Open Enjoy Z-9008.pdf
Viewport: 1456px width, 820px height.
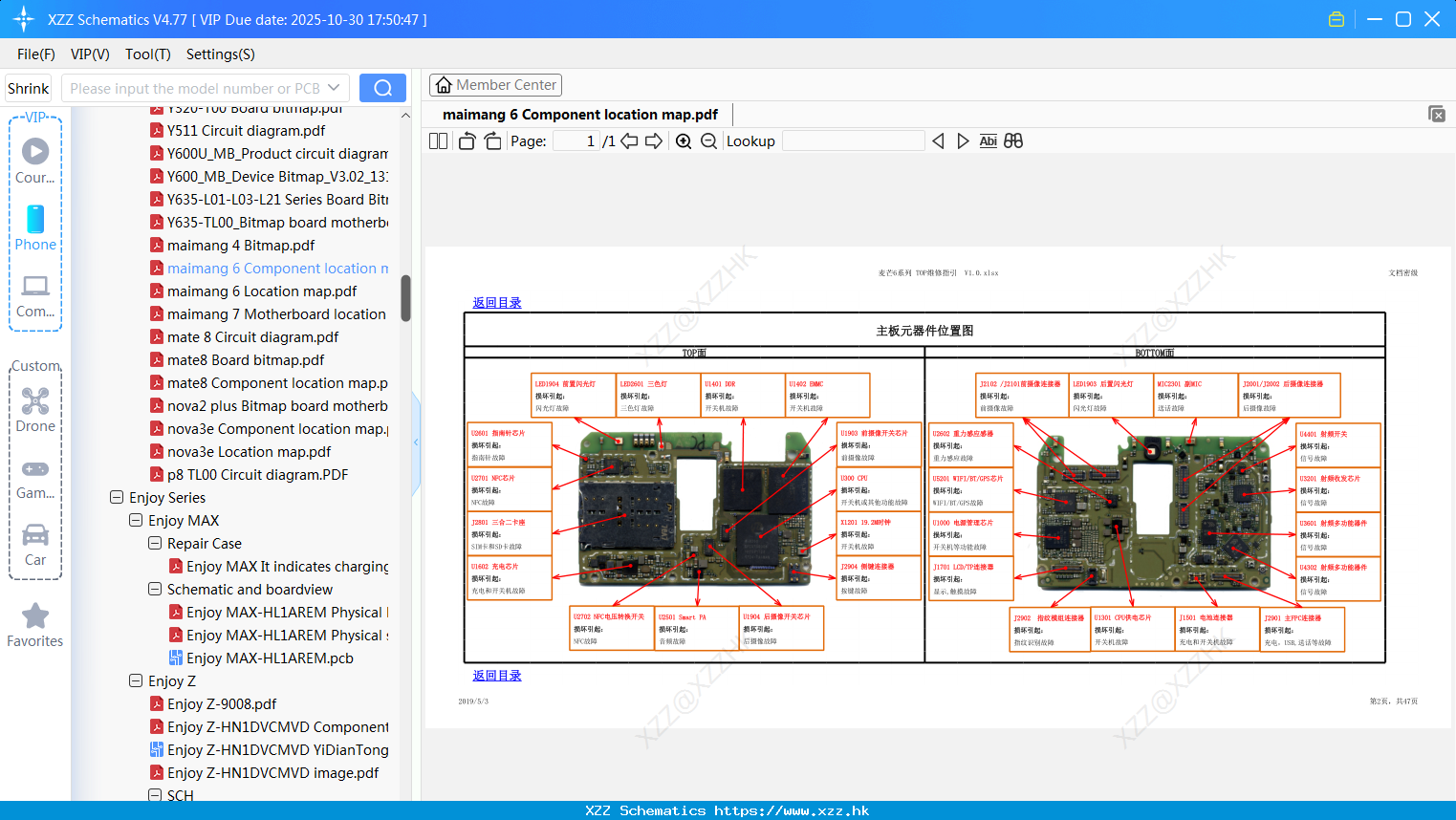pyautogui.click(x=213, y=704)
